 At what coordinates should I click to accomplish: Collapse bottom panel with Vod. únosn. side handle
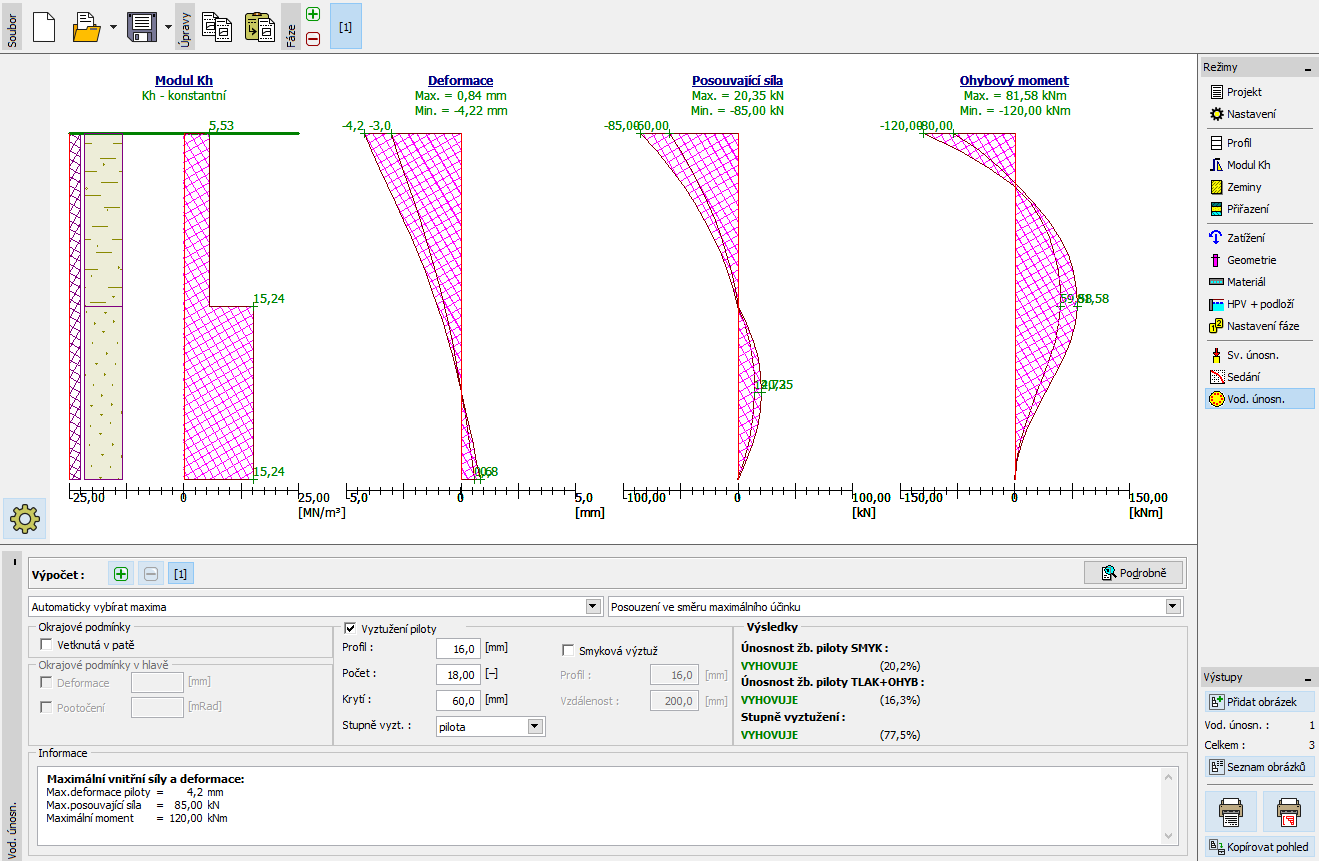click(13, 560)
